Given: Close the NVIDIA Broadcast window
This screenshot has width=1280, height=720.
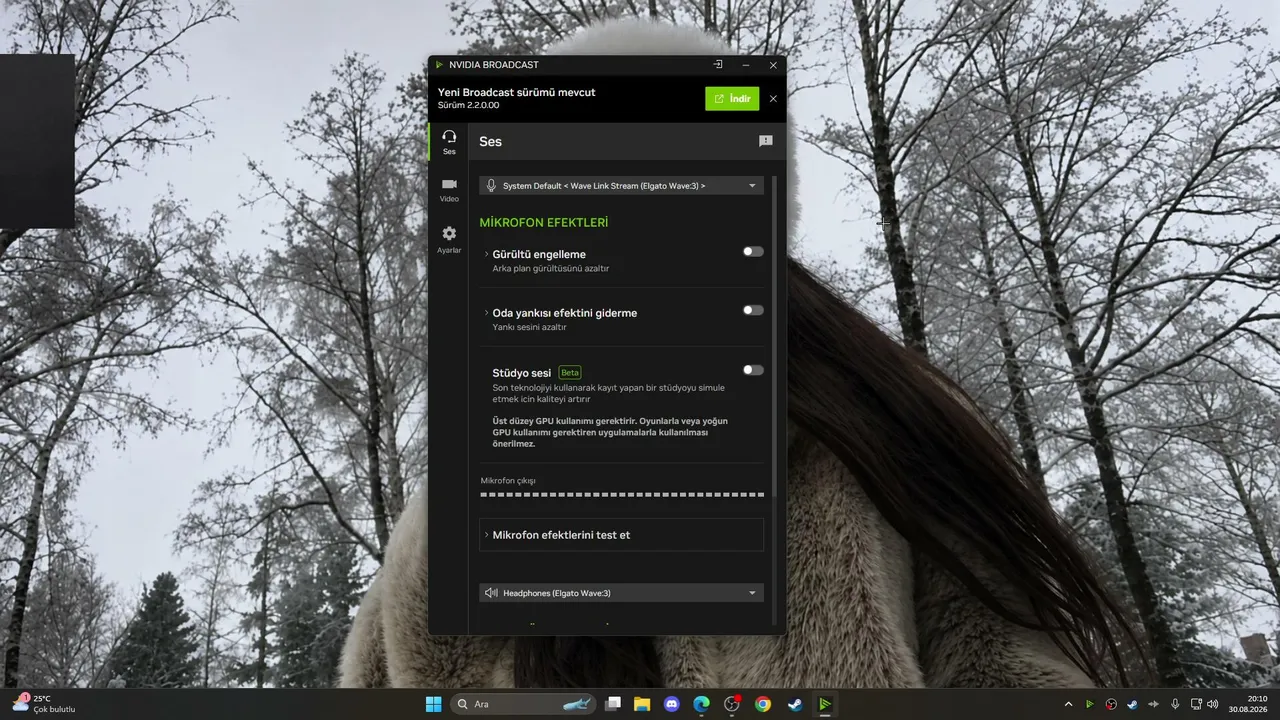Looking at the screenshot, I should click(x=773, y=65).
